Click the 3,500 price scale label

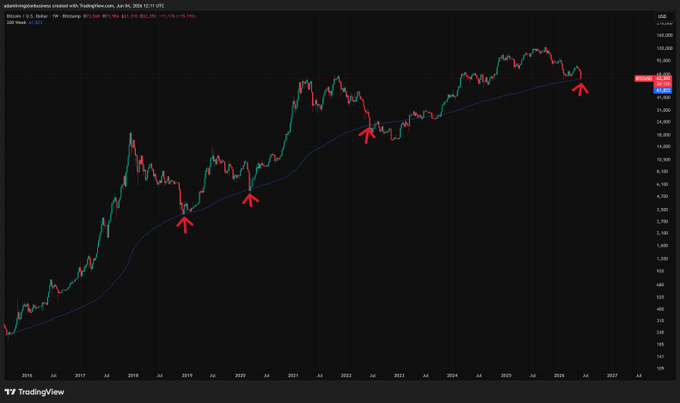pos(663,210)
